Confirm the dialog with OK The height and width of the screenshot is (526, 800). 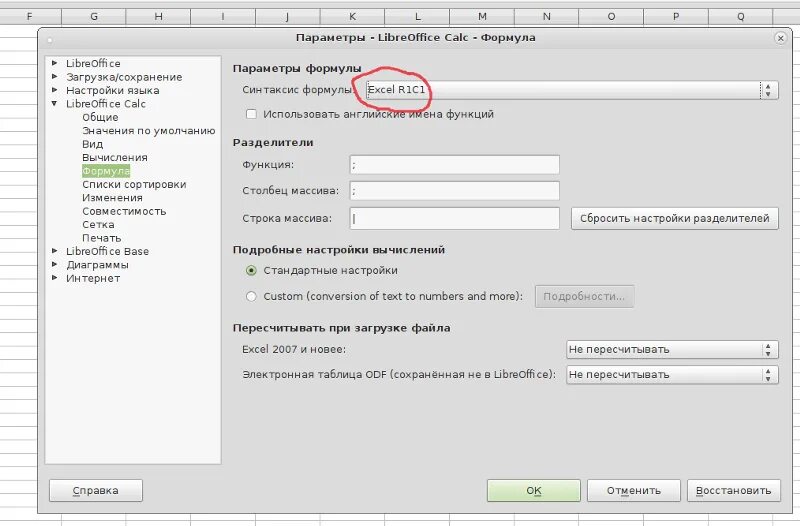point(534,491)
